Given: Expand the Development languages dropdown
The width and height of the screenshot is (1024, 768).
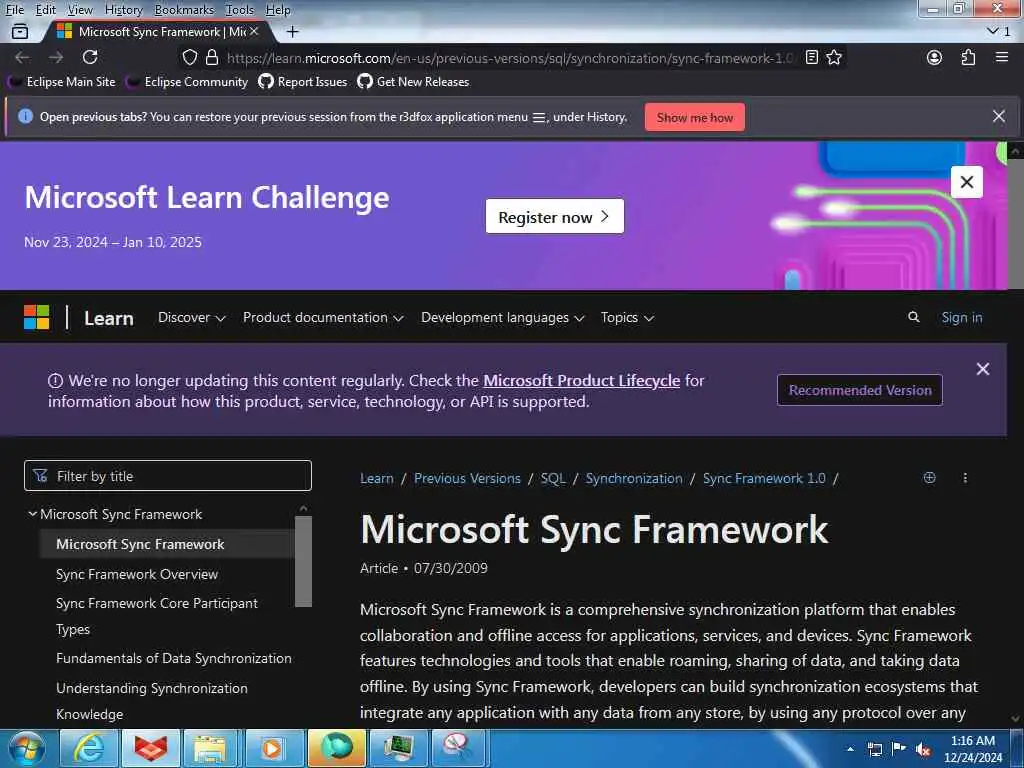Looking at the screenshot, I should (502, 317).
